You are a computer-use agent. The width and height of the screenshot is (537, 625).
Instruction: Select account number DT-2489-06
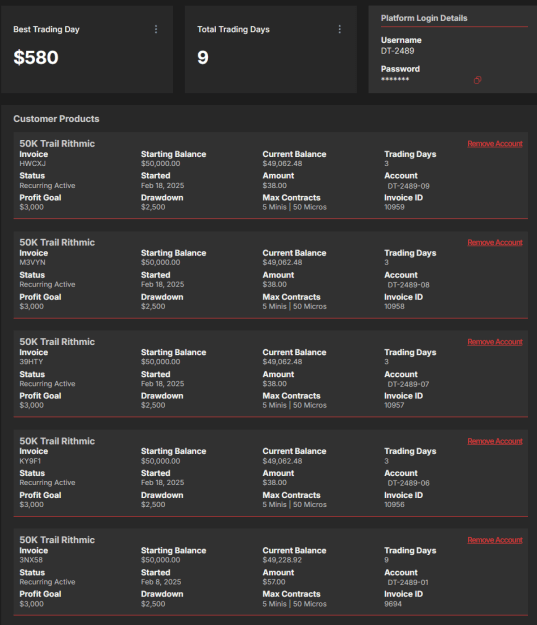408,483
